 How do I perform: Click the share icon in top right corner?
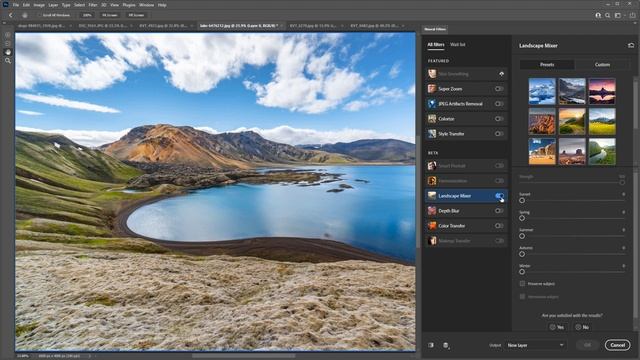632,15
